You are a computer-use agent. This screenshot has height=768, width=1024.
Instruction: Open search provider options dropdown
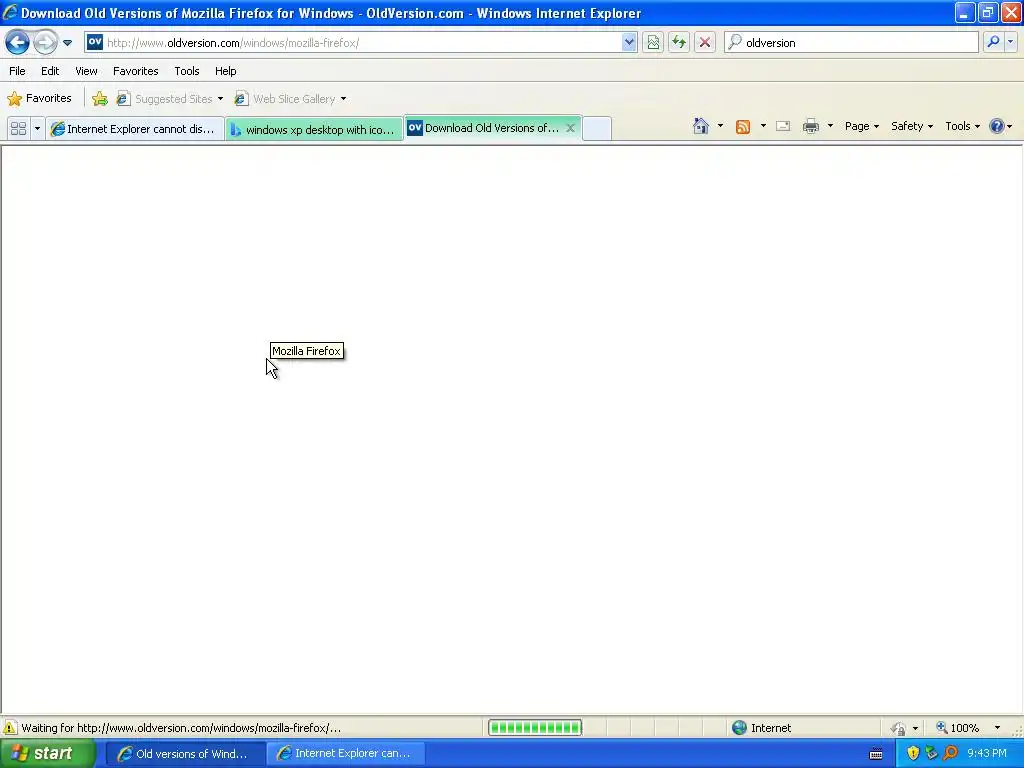click(1010, 42)
